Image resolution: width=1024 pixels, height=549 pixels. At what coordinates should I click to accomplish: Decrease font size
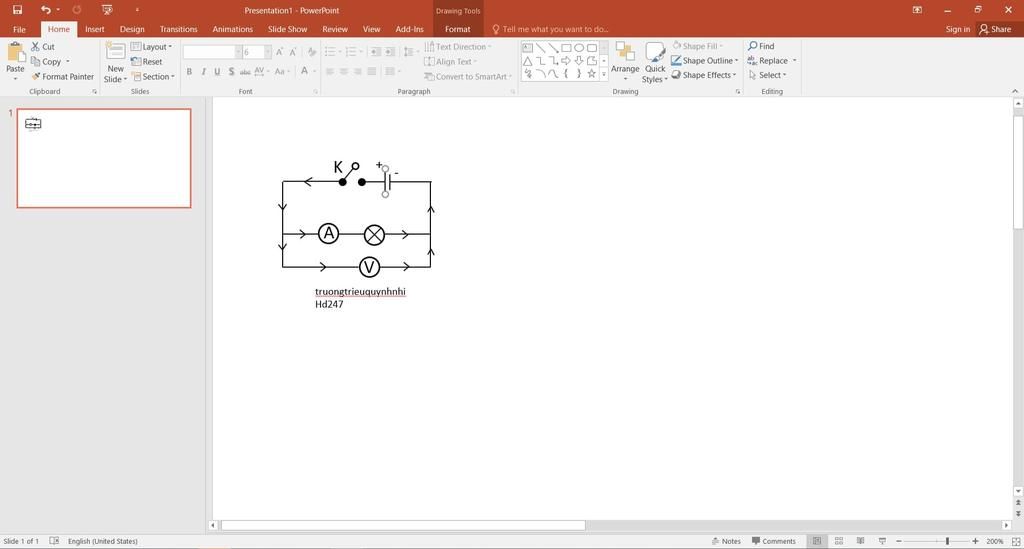tap(293, 52)
